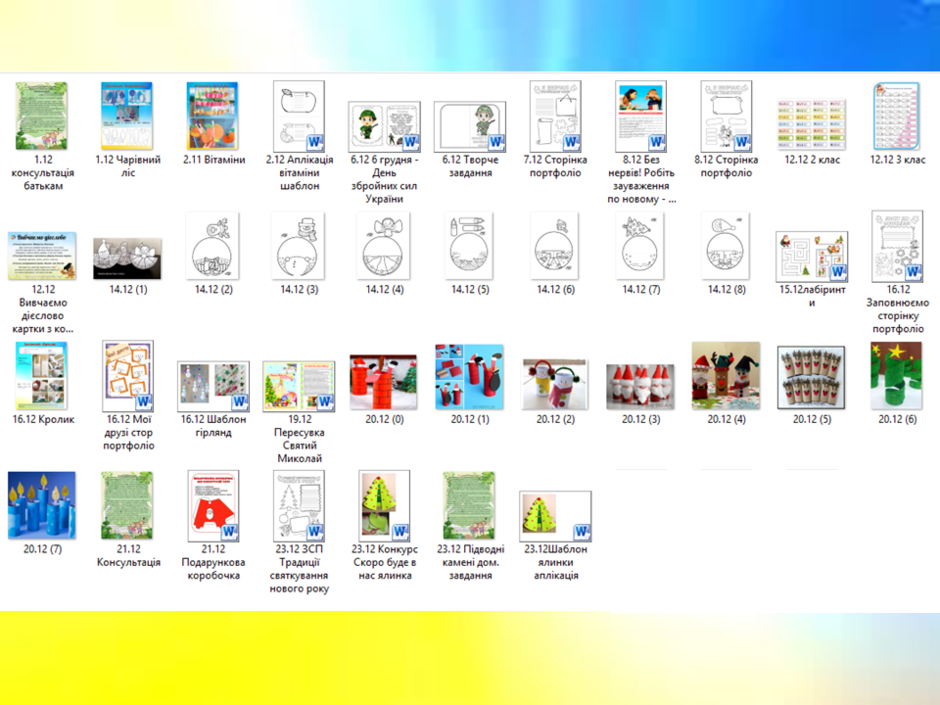Viewport: 940px width, 705px height.
Task: Open the file '1.12 консультація батькам'
Action: coord(42,116)
